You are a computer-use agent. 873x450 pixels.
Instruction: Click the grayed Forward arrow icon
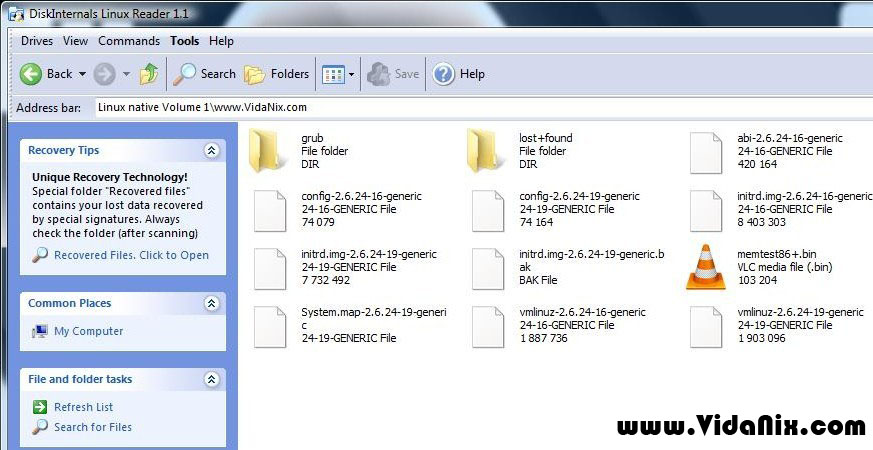tap(104, 74)
